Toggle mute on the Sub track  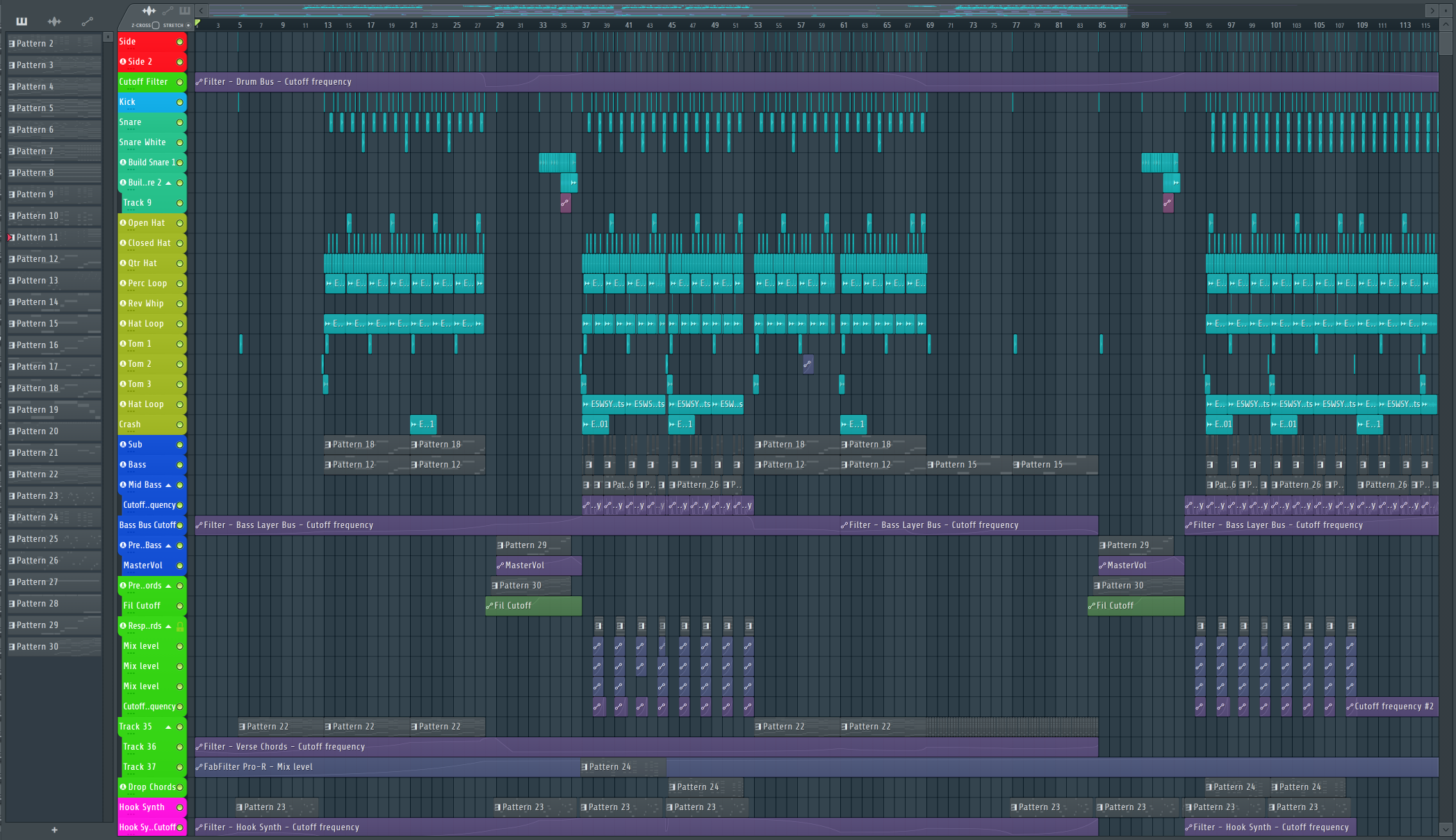point(179,444)
